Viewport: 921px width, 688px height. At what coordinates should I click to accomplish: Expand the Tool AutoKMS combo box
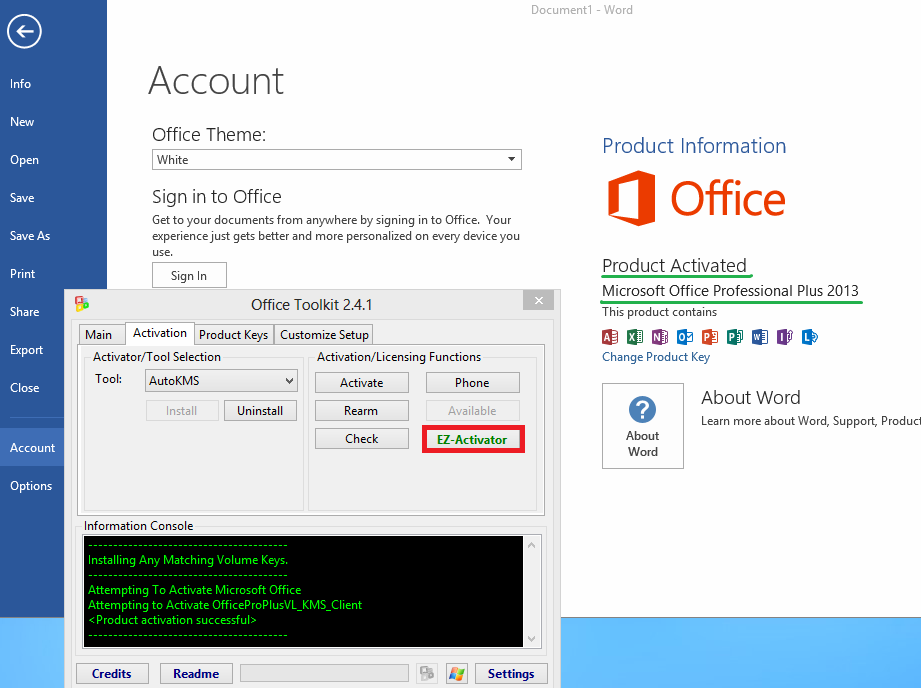coord(221,381)
